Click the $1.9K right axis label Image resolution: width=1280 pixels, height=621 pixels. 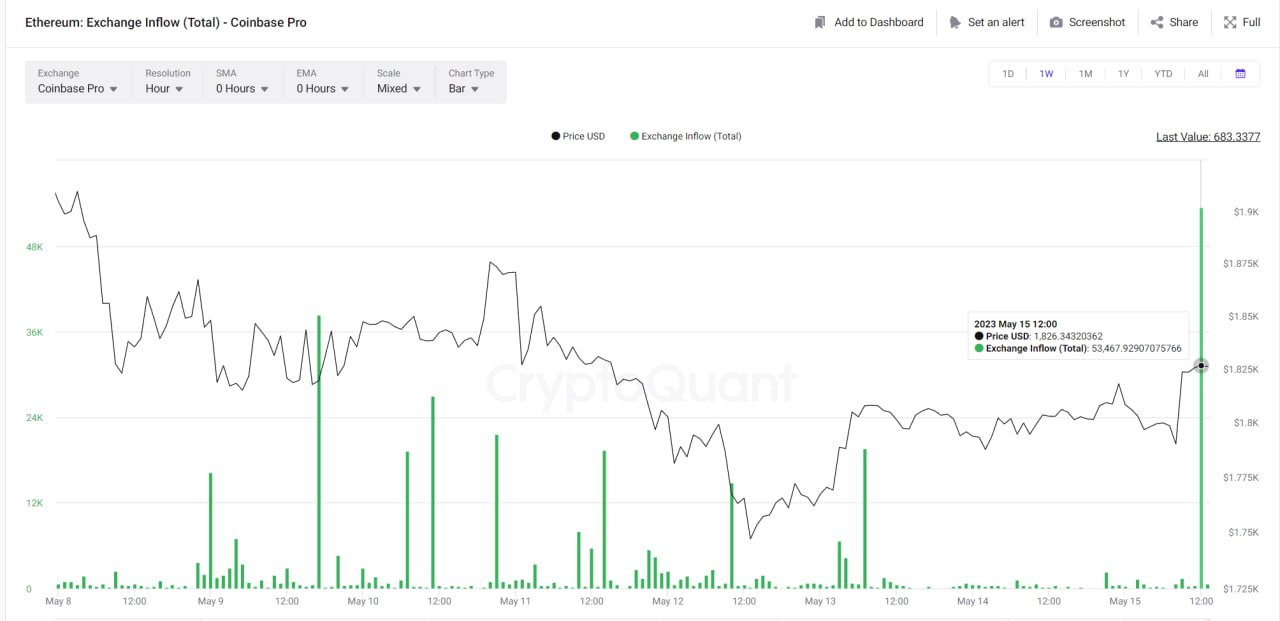point(1245,212)
